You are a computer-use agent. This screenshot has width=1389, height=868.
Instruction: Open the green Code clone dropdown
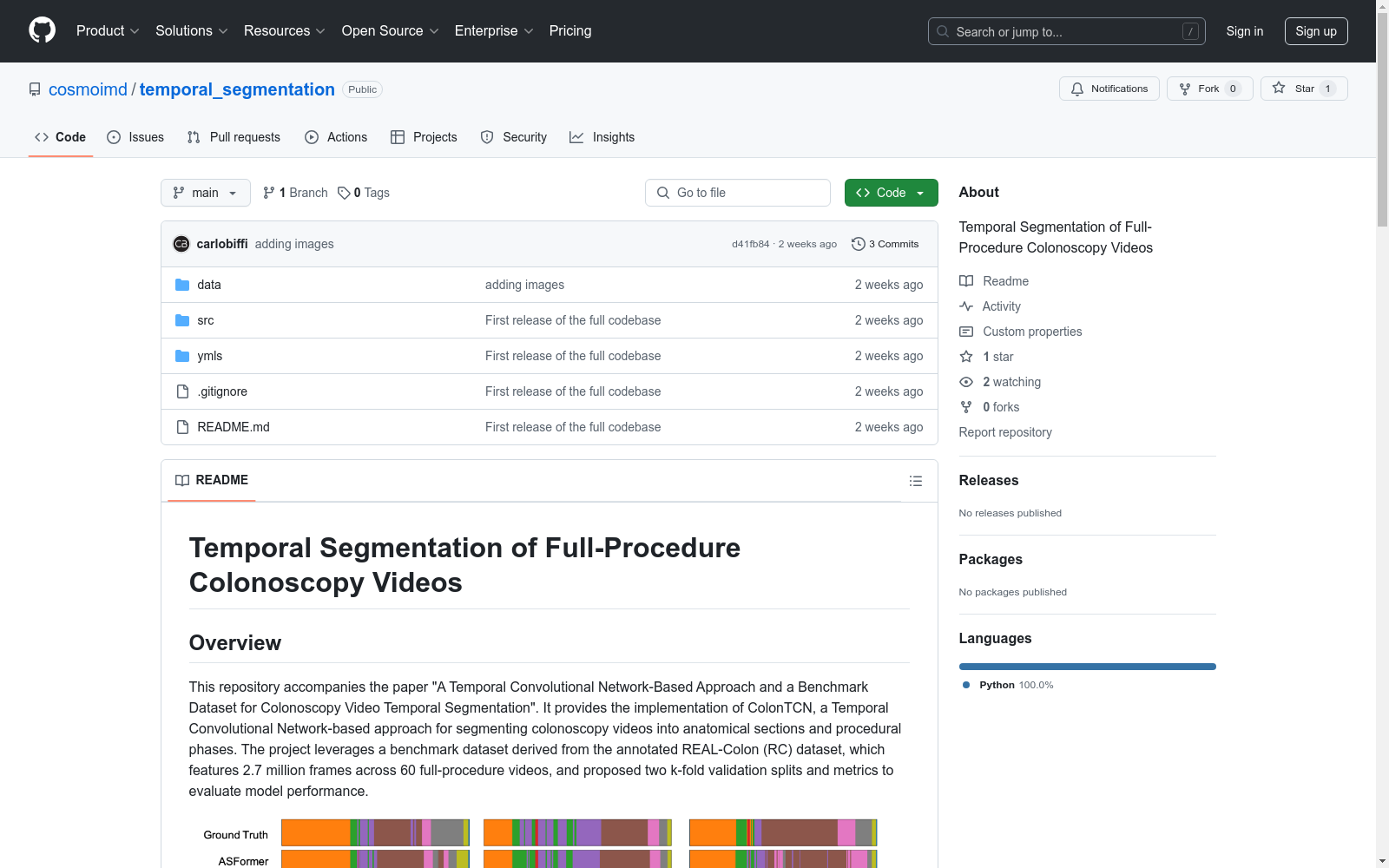coord(891,193)
